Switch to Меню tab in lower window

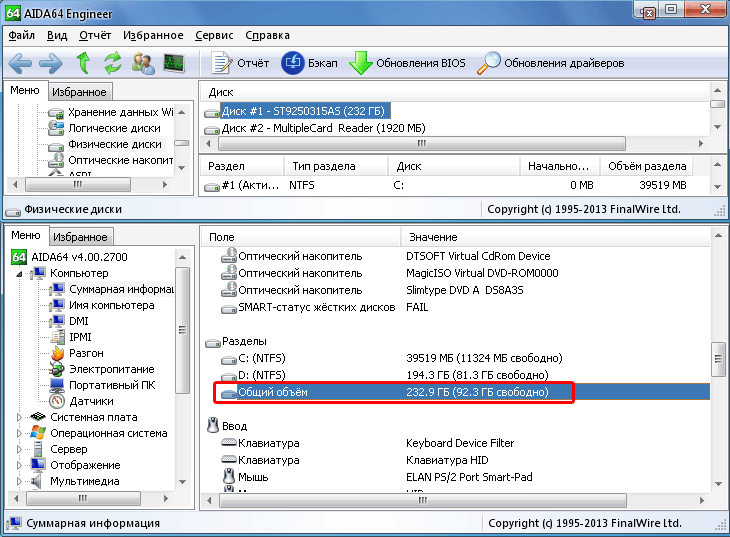pyautogui.click(x=26, y=235)
